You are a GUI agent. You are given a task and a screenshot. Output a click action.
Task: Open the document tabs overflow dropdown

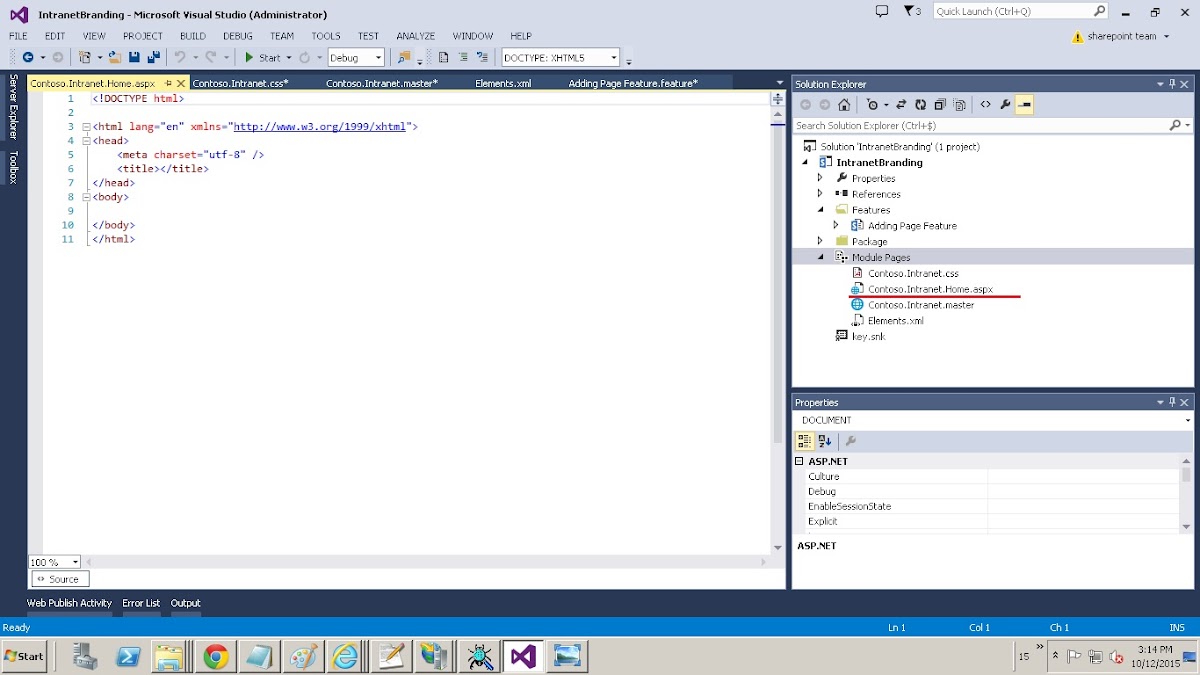pyautogui.click(x=780, y=83)
